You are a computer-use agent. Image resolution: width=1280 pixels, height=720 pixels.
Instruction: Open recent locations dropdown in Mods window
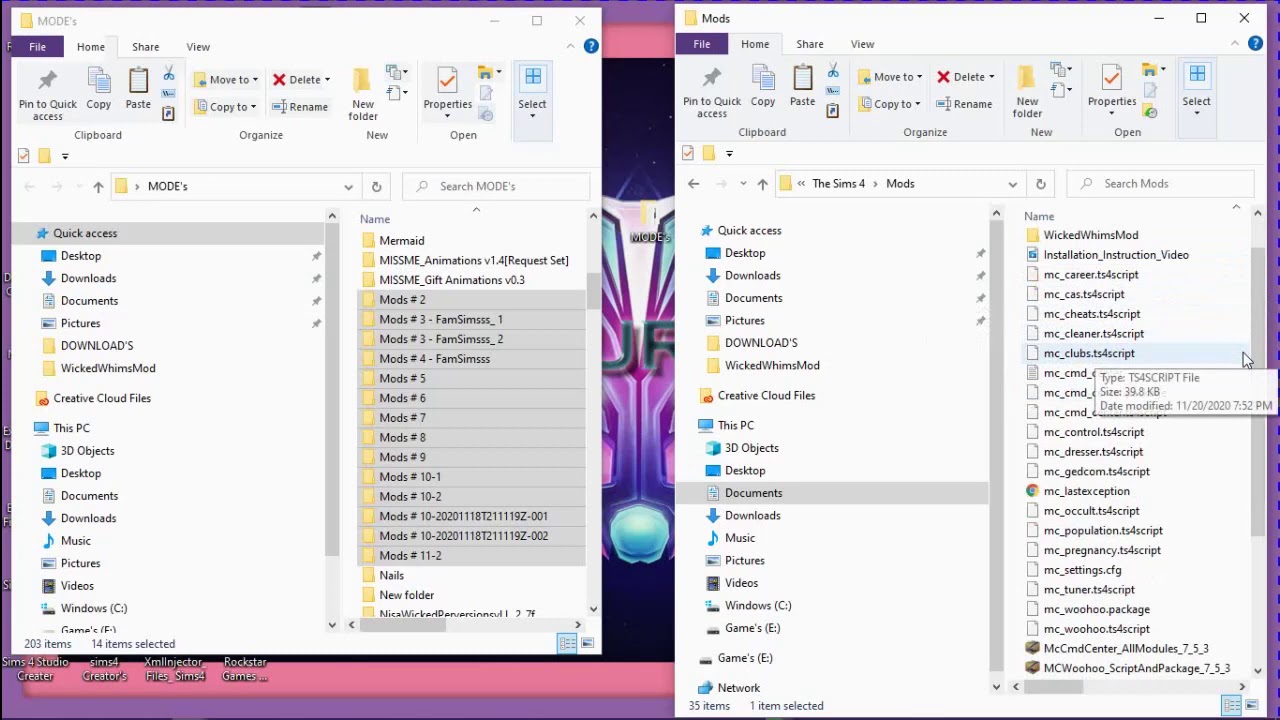pos(743,184)
